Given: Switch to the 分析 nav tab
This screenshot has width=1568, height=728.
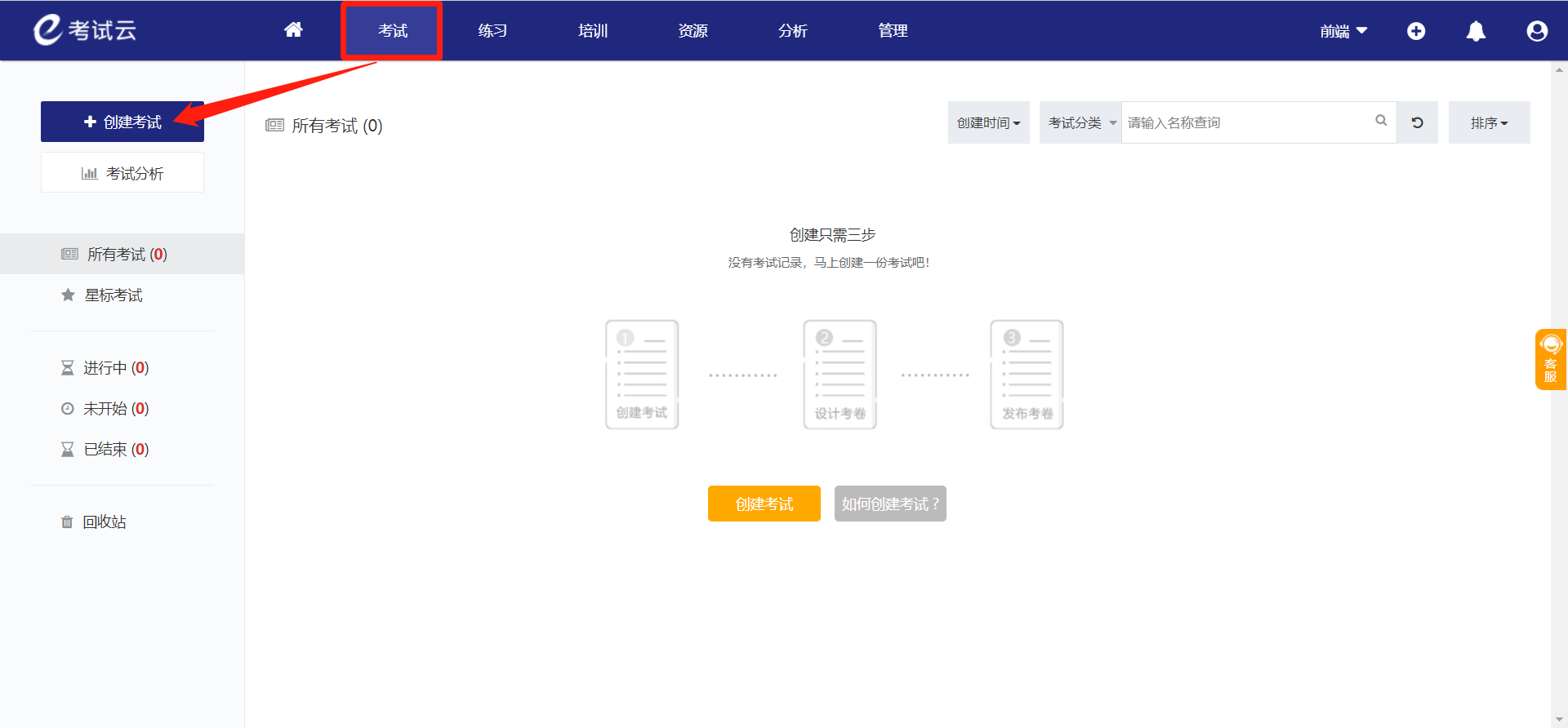Looking at the screenshot, I should [x=793, y=31].
